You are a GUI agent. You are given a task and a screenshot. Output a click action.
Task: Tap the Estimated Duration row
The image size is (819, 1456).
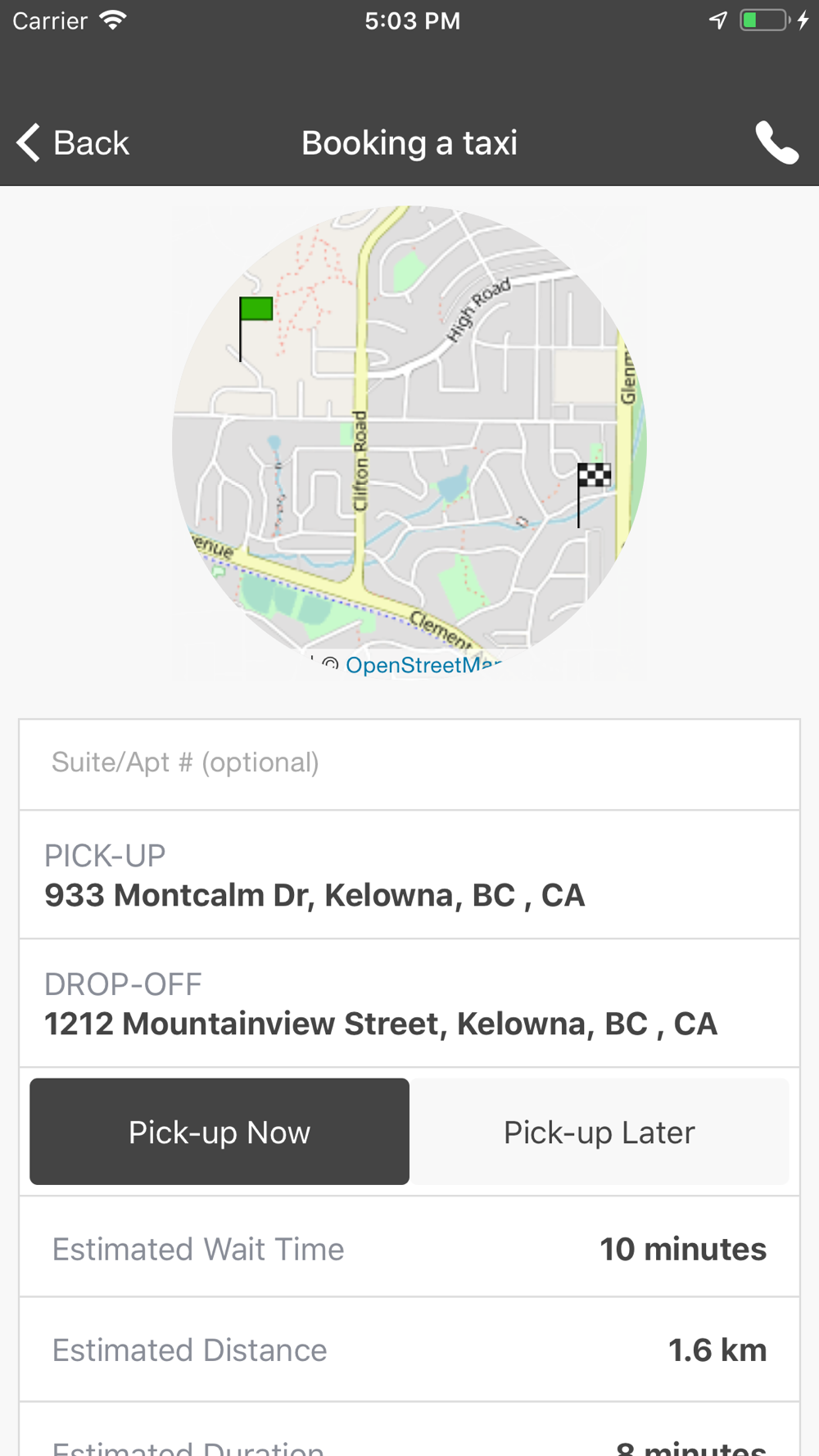click(409, 1443)
